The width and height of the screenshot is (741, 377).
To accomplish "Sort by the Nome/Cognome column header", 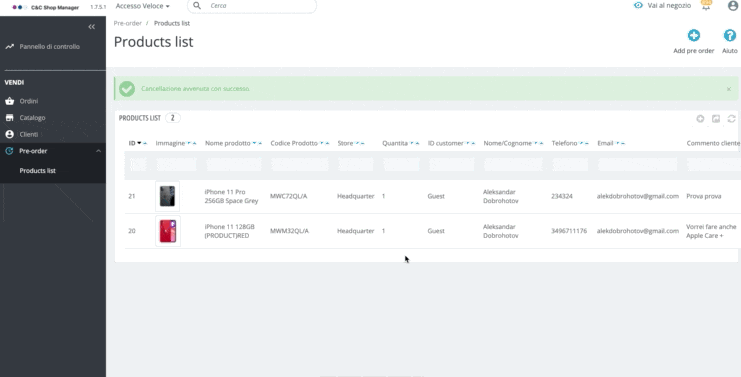I will [x=508, y=143].
